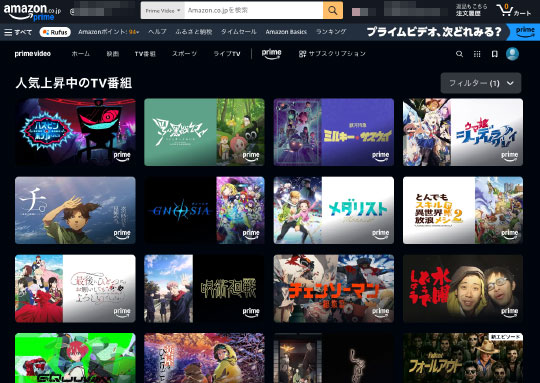The image size is (540, 383).
Task: Open サブスクリプション subscriptions link
Action: [332, 54]
